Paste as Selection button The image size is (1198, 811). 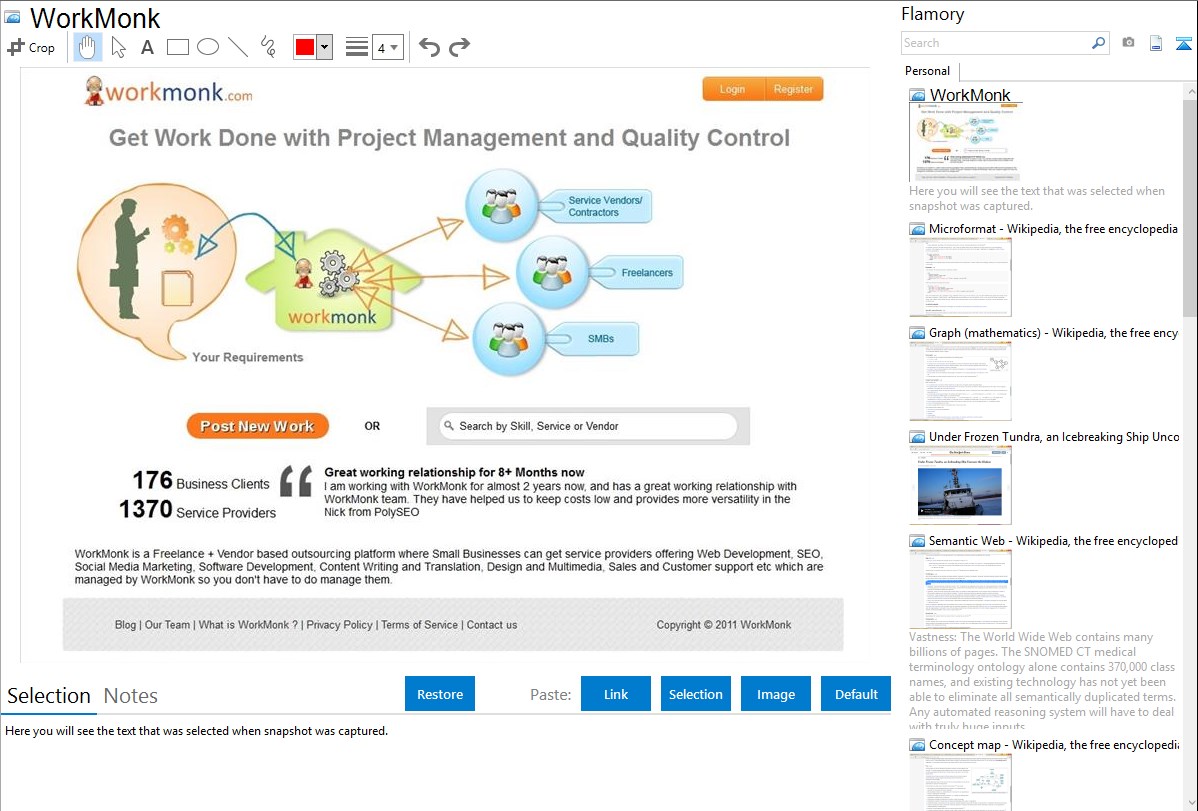[x=696, y=694]
